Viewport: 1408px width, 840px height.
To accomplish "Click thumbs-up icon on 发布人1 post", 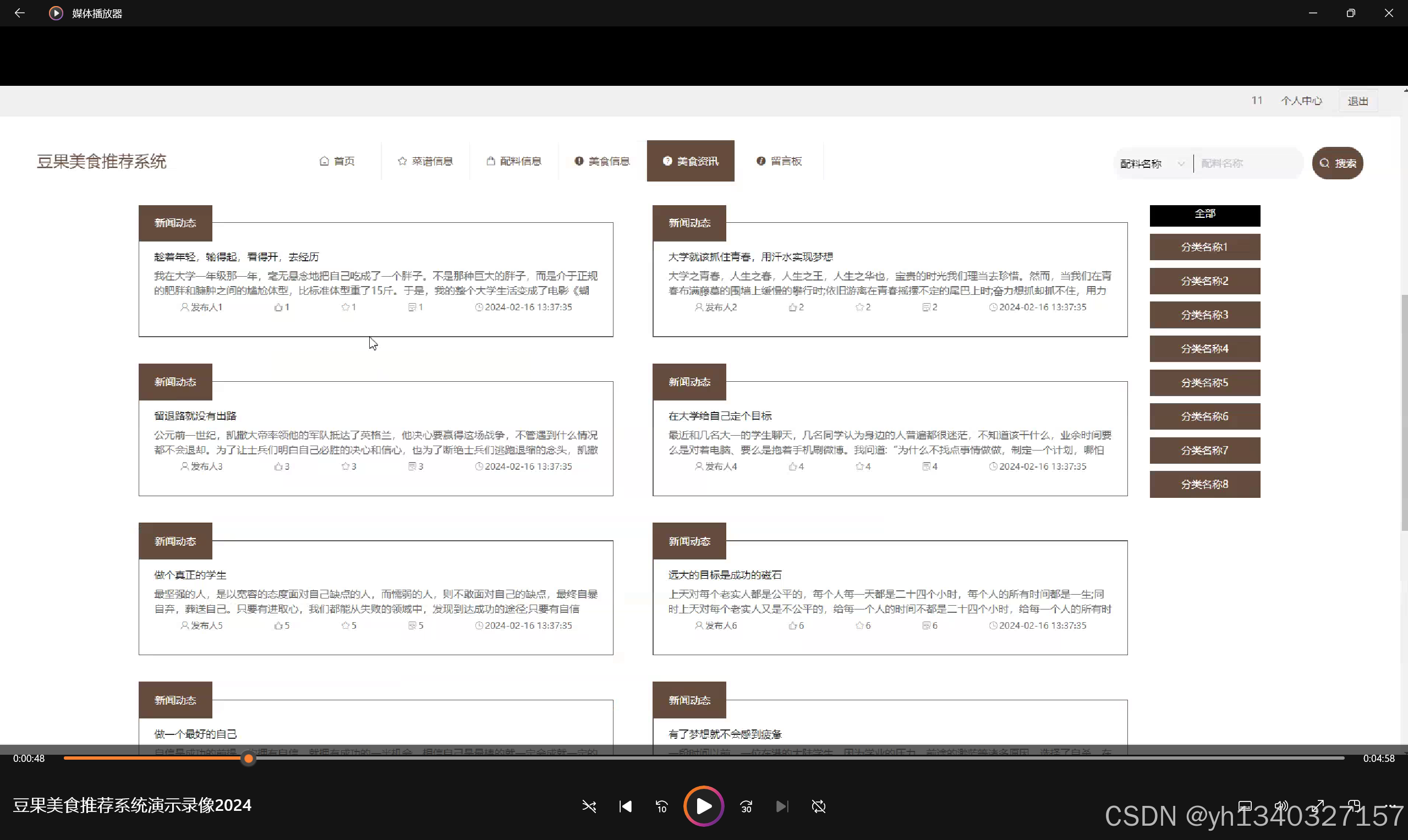I will [x=278, y=308].
